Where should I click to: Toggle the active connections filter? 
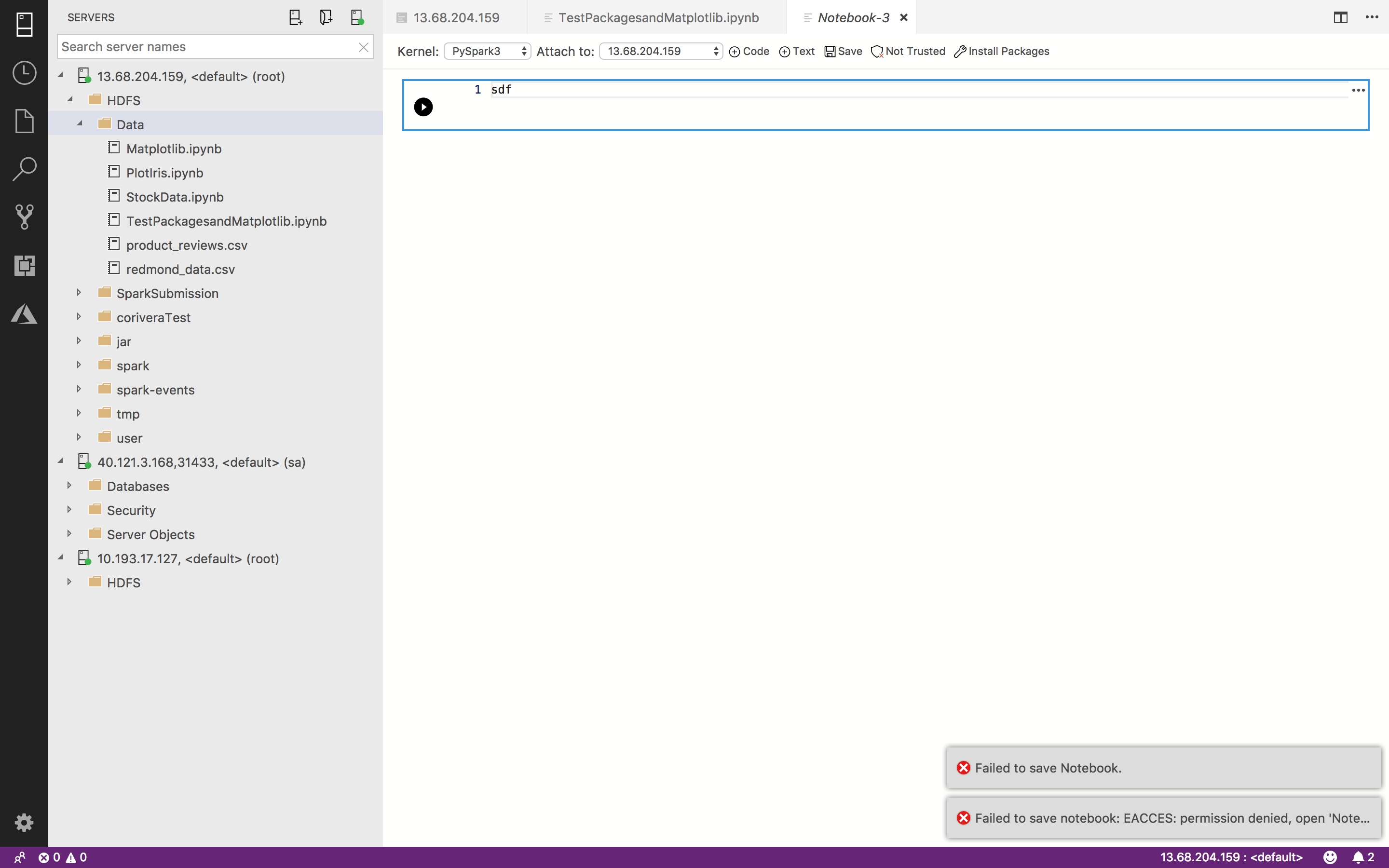pos(357,17)
